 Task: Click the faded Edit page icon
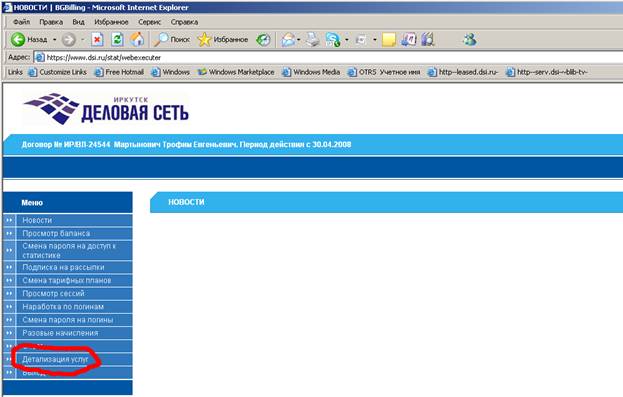361,40
